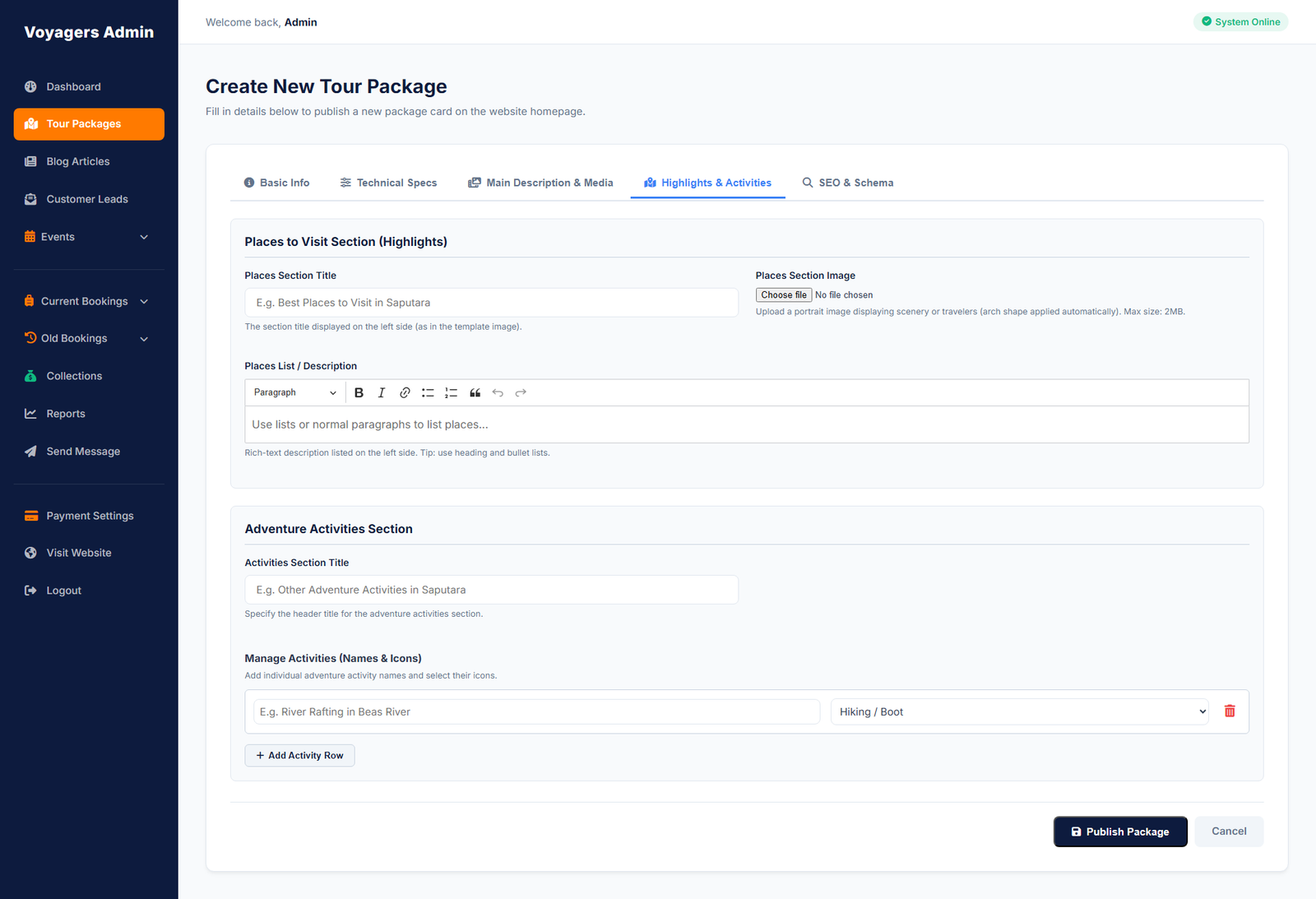Open Hiking / Boot icon selector
This screenshot has width=1316, height=899.
1020,711
